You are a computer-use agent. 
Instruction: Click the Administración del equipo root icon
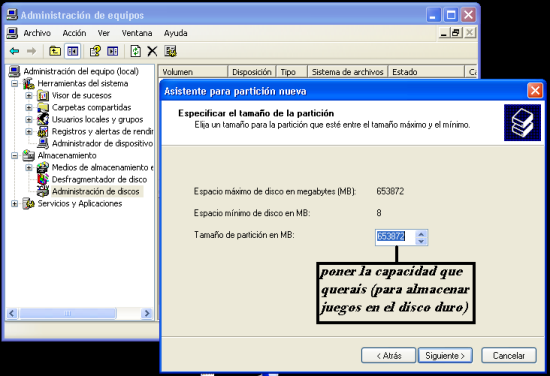pos(14,71)
